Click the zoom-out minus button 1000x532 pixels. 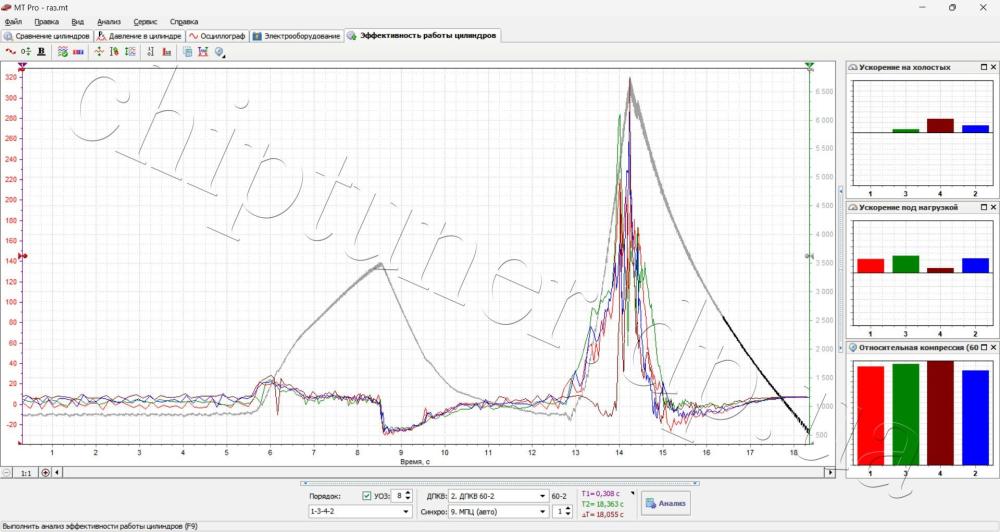[7, 473]
